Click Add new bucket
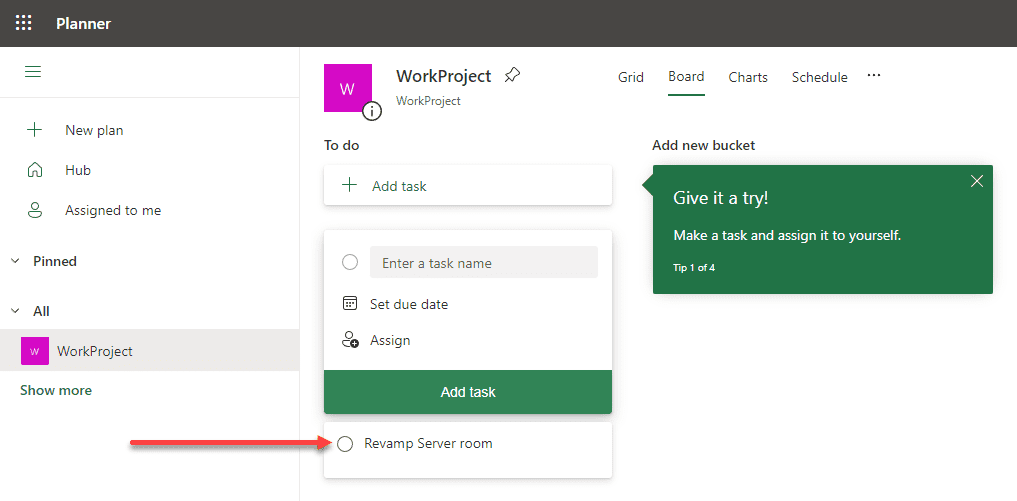Viewport: 1017px width, 501px height. 704,145
